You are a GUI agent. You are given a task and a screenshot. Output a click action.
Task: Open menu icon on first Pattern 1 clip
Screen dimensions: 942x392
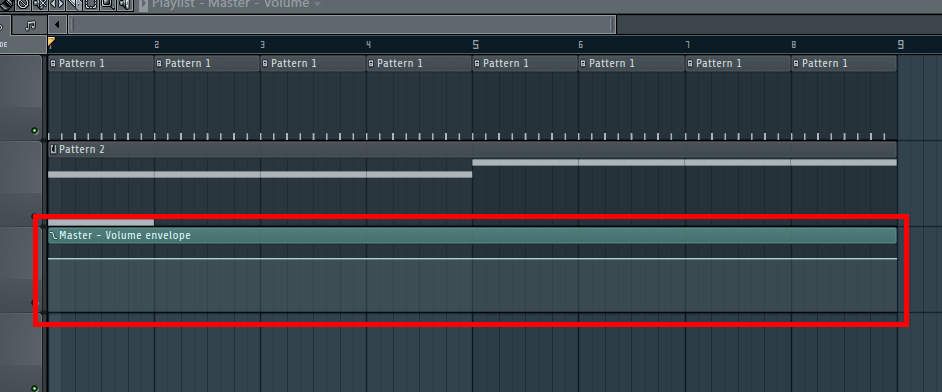(x=53, y=63)
